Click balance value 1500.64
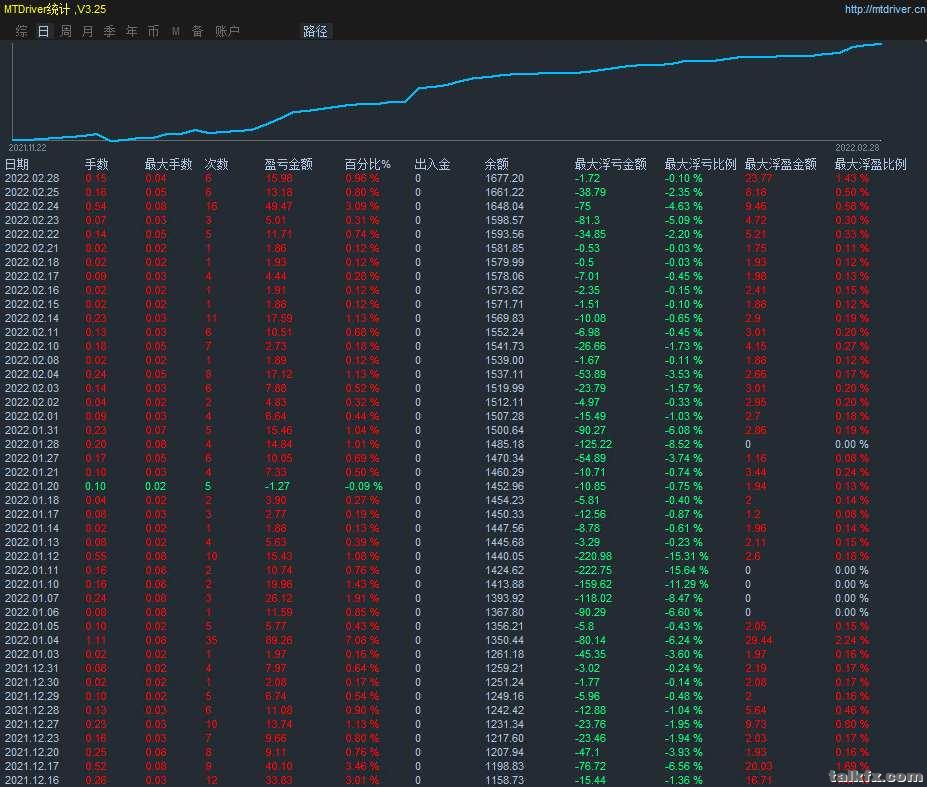Screen dimensions: 927x787 pos(504,430)
